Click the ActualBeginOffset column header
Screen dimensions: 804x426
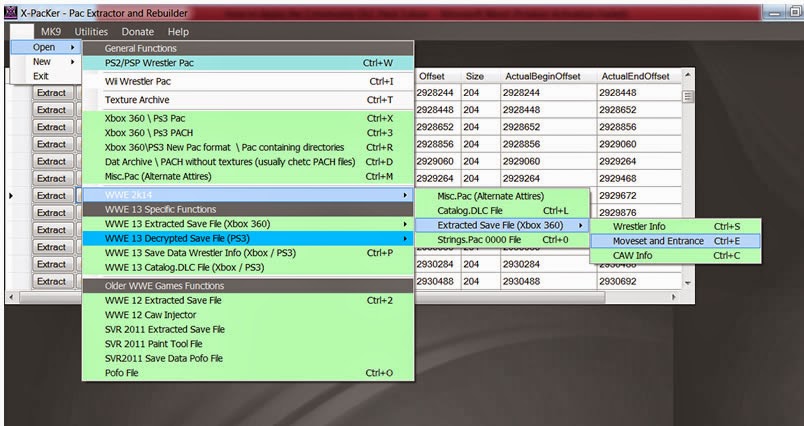pos(548,76)
